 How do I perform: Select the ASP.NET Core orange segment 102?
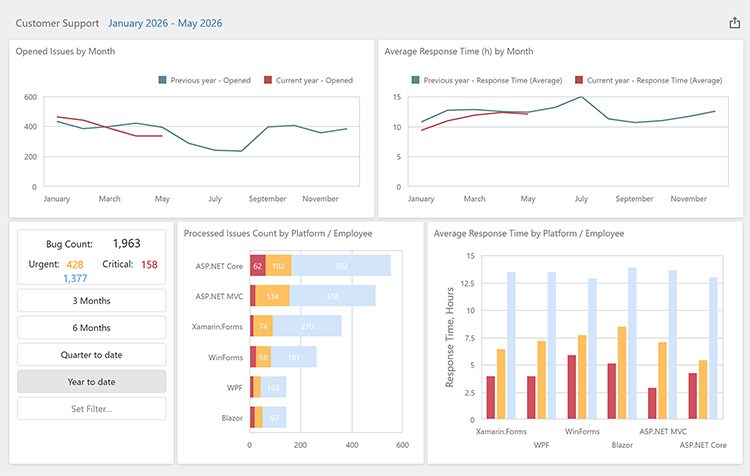tap(278, 266)
